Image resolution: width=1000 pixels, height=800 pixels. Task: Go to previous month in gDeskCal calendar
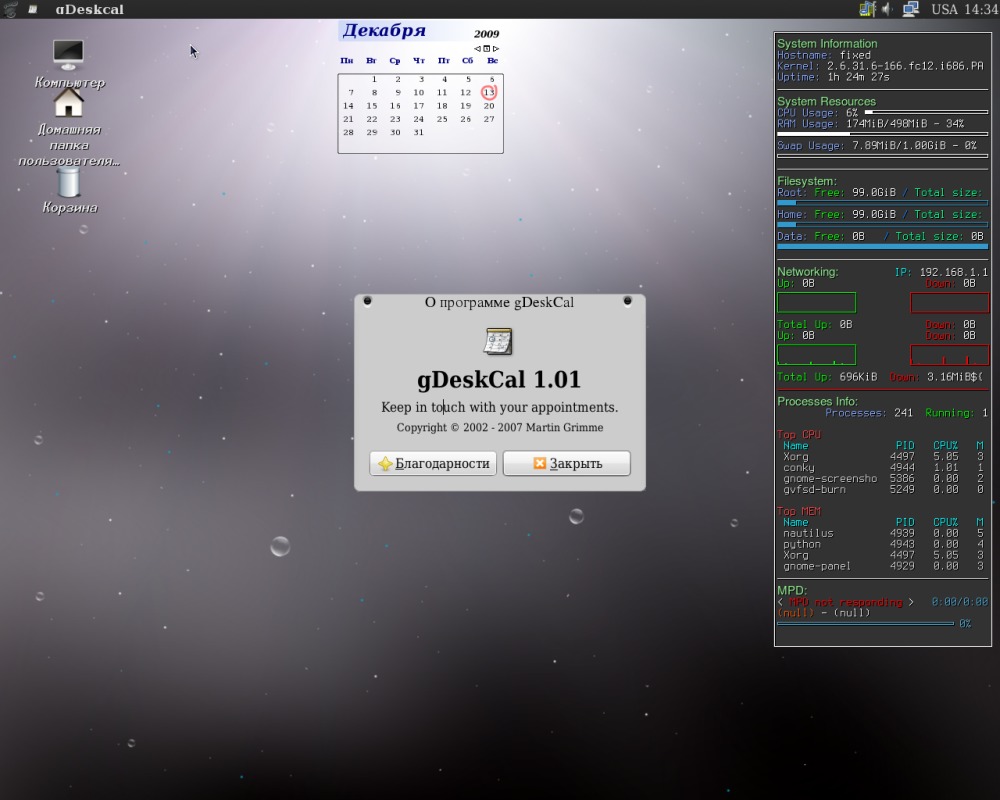coord(477,48)
